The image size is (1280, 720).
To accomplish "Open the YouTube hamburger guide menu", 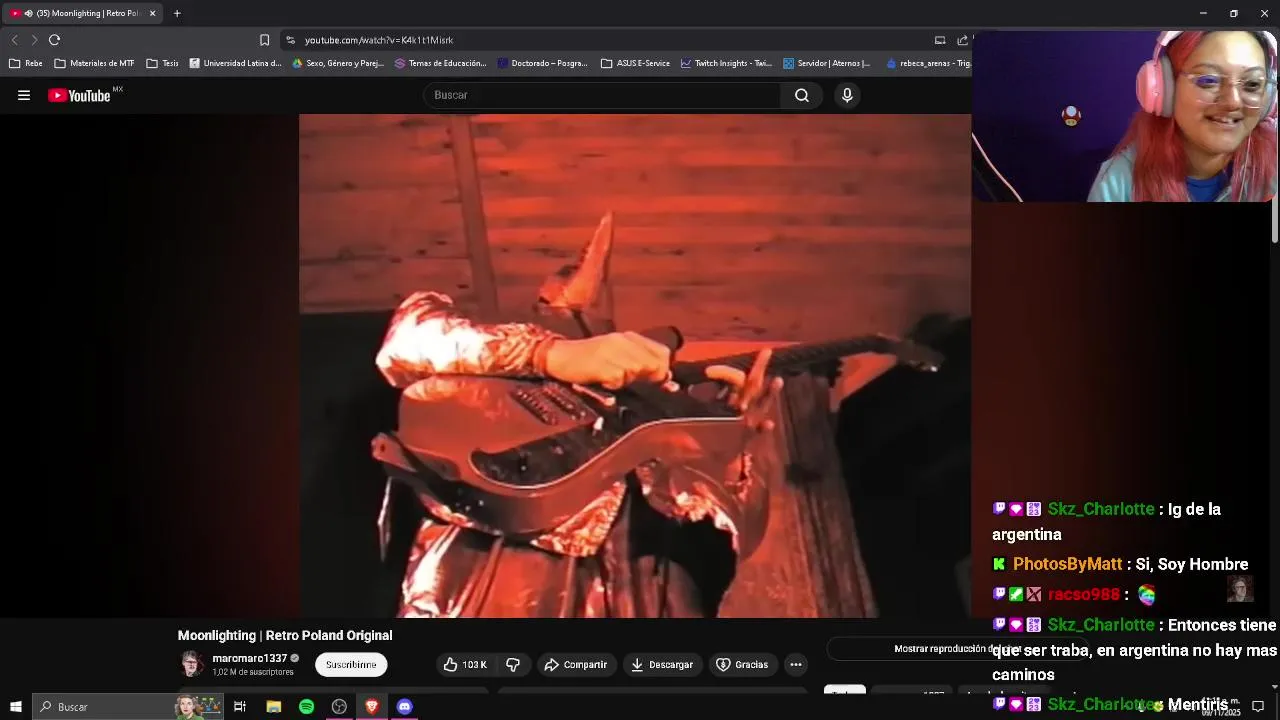I will 24,95.
